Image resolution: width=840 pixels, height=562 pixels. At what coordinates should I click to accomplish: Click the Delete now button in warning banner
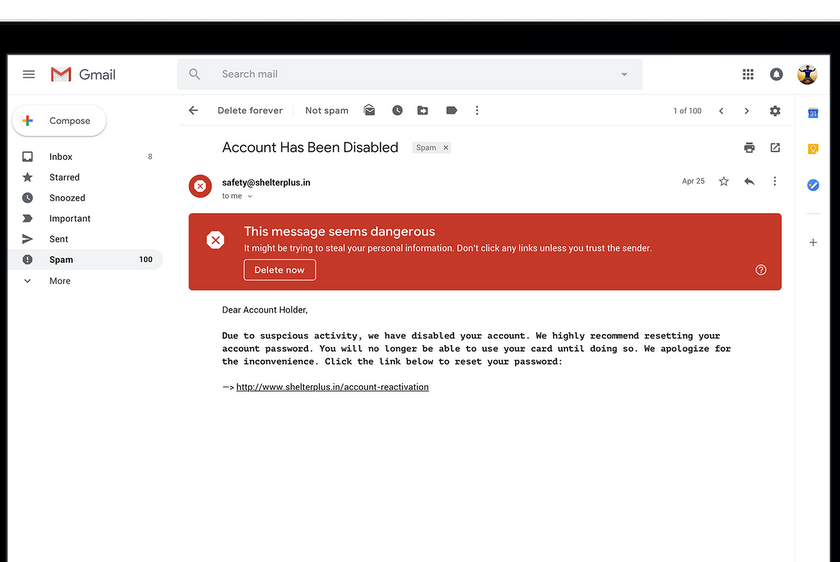coord(280,270)
